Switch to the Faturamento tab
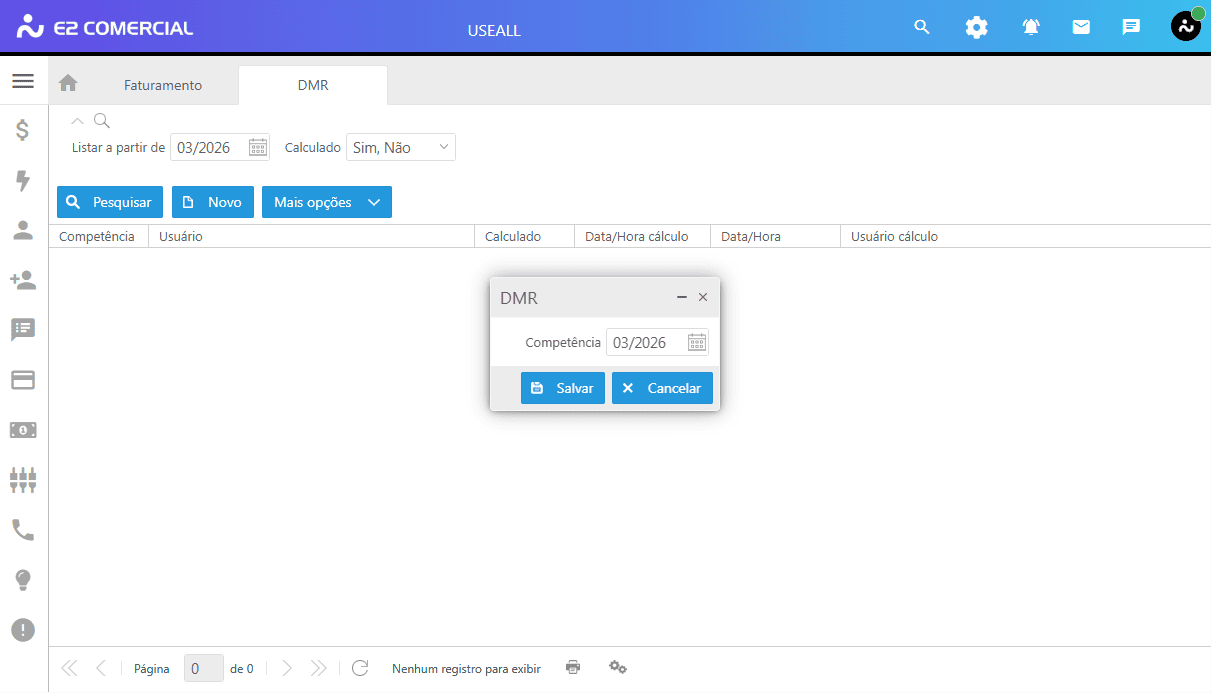 click(163, 86)
